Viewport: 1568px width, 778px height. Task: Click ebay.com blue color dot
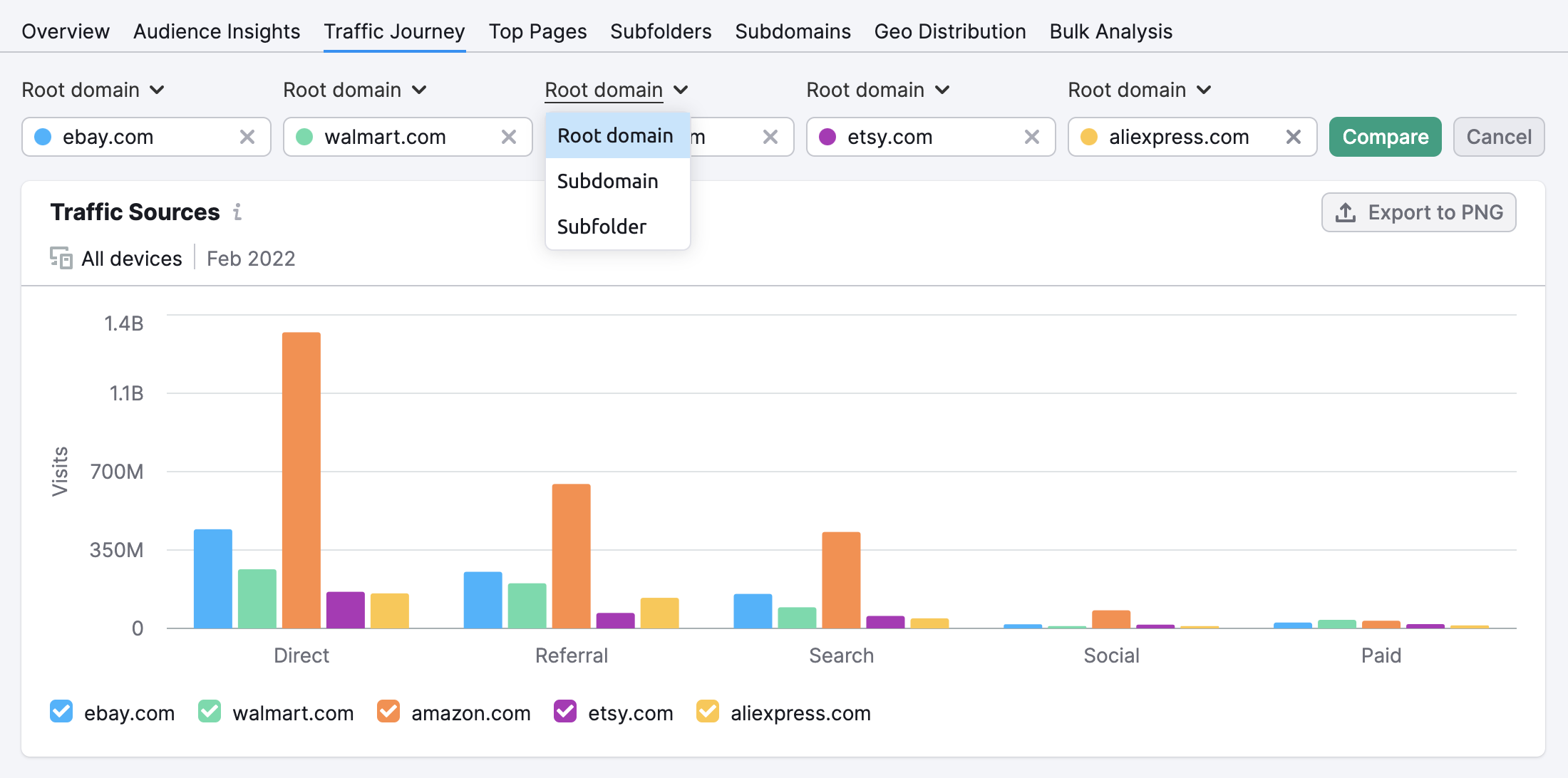tap(43, 137)
